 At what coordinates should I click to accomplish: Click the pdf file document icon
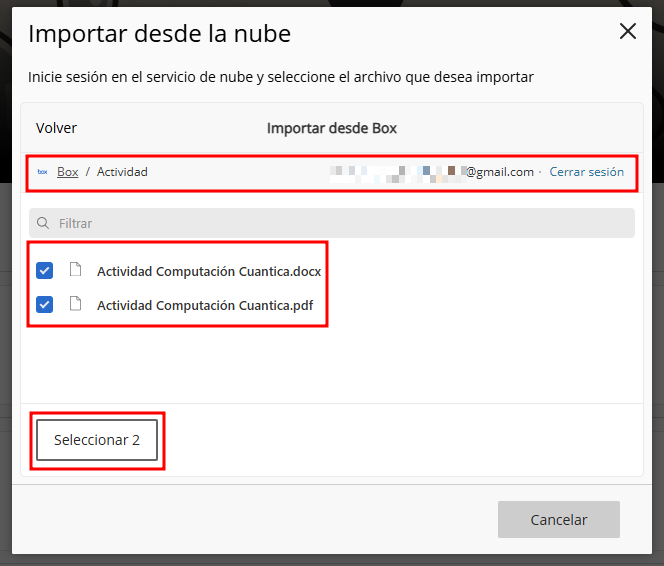(x=75, y=305)
